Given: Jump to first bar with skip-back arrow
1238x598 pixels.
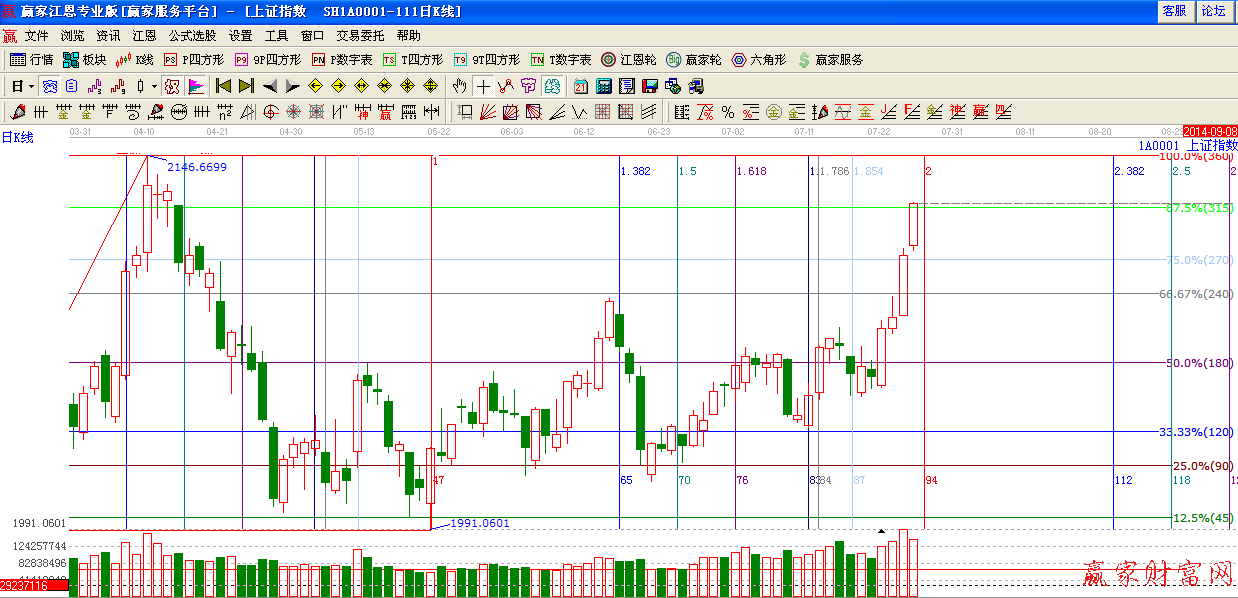Looking at the screenshot, I should click(223, 86).
